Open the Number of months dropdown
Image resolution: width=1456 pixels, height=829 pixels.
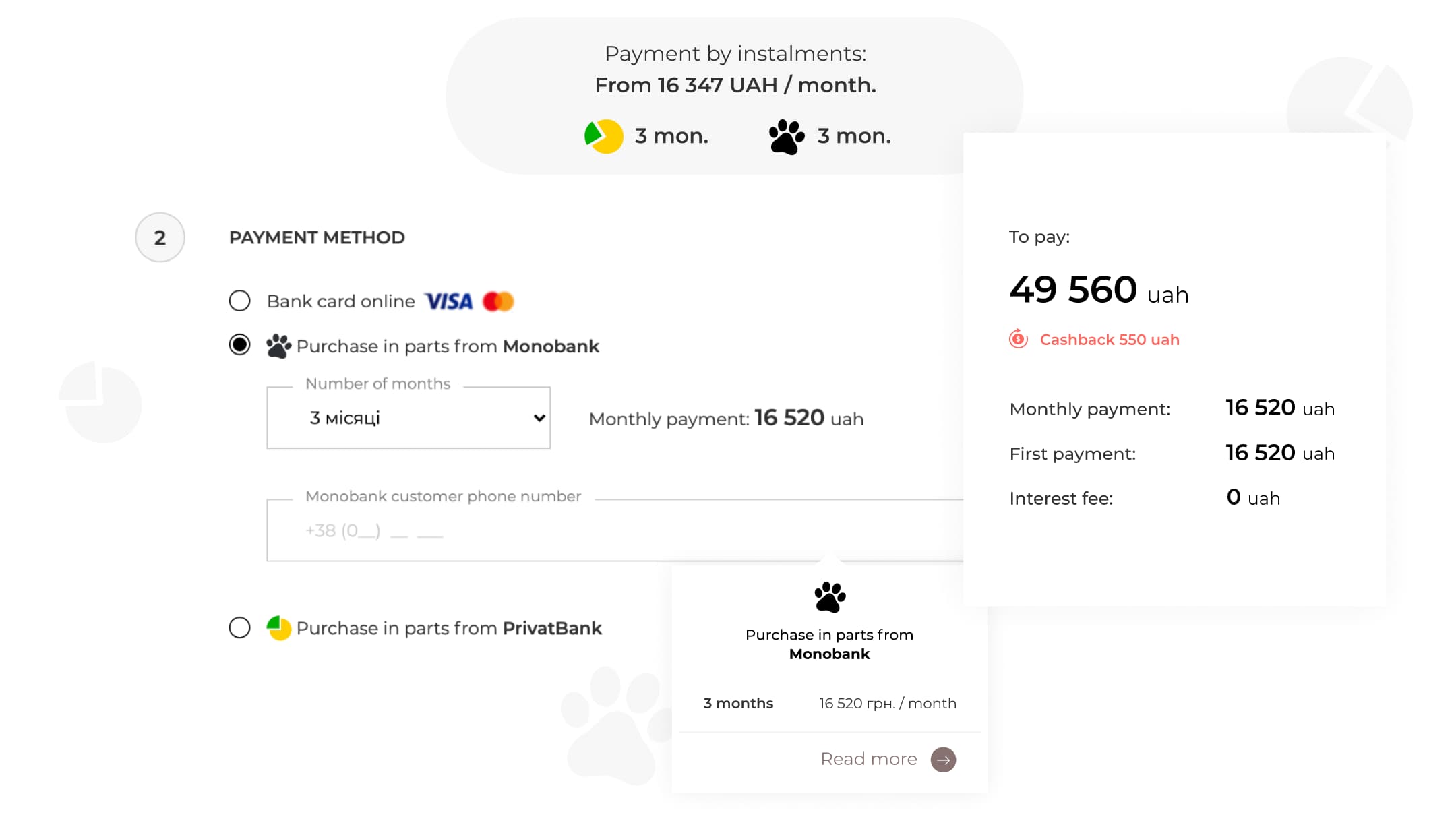[408, 418]
